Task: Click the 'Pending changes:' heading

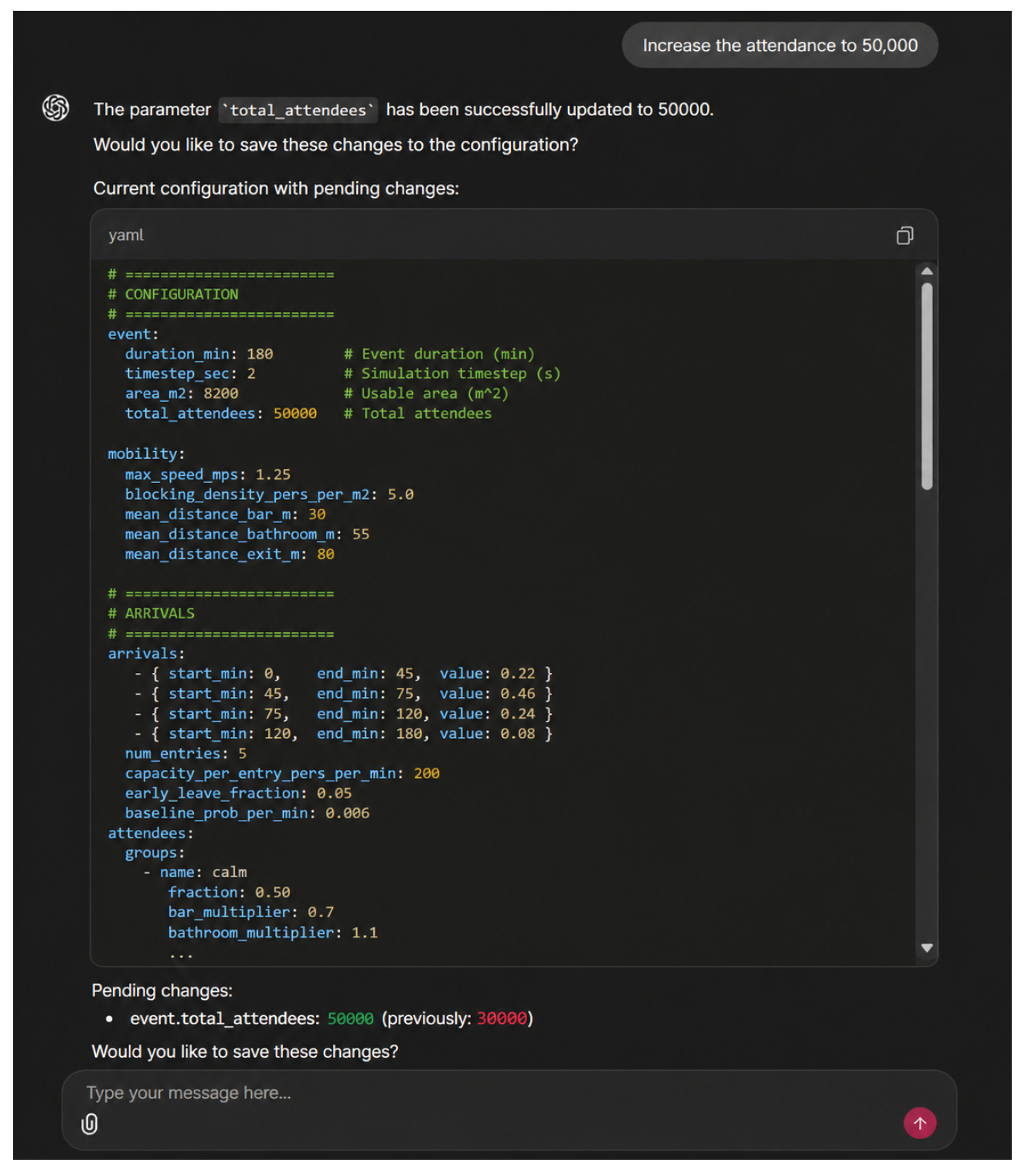Action: 162,991
